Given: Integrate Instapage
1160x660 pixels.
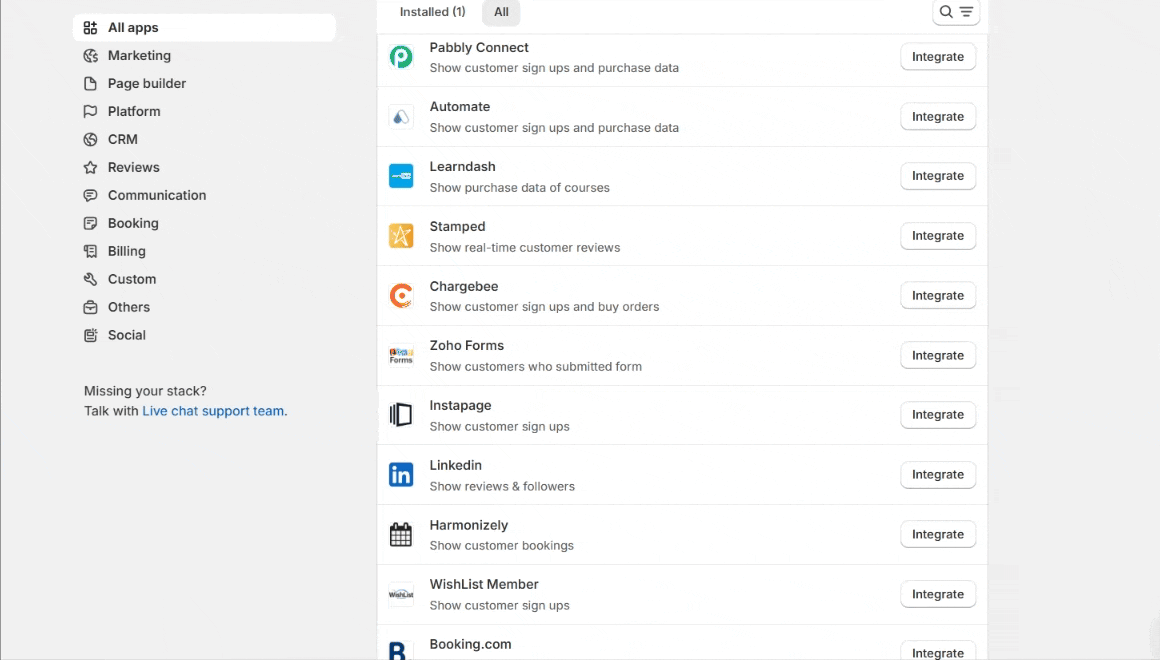Looking at the screenshot, I should tap(937, 415).
